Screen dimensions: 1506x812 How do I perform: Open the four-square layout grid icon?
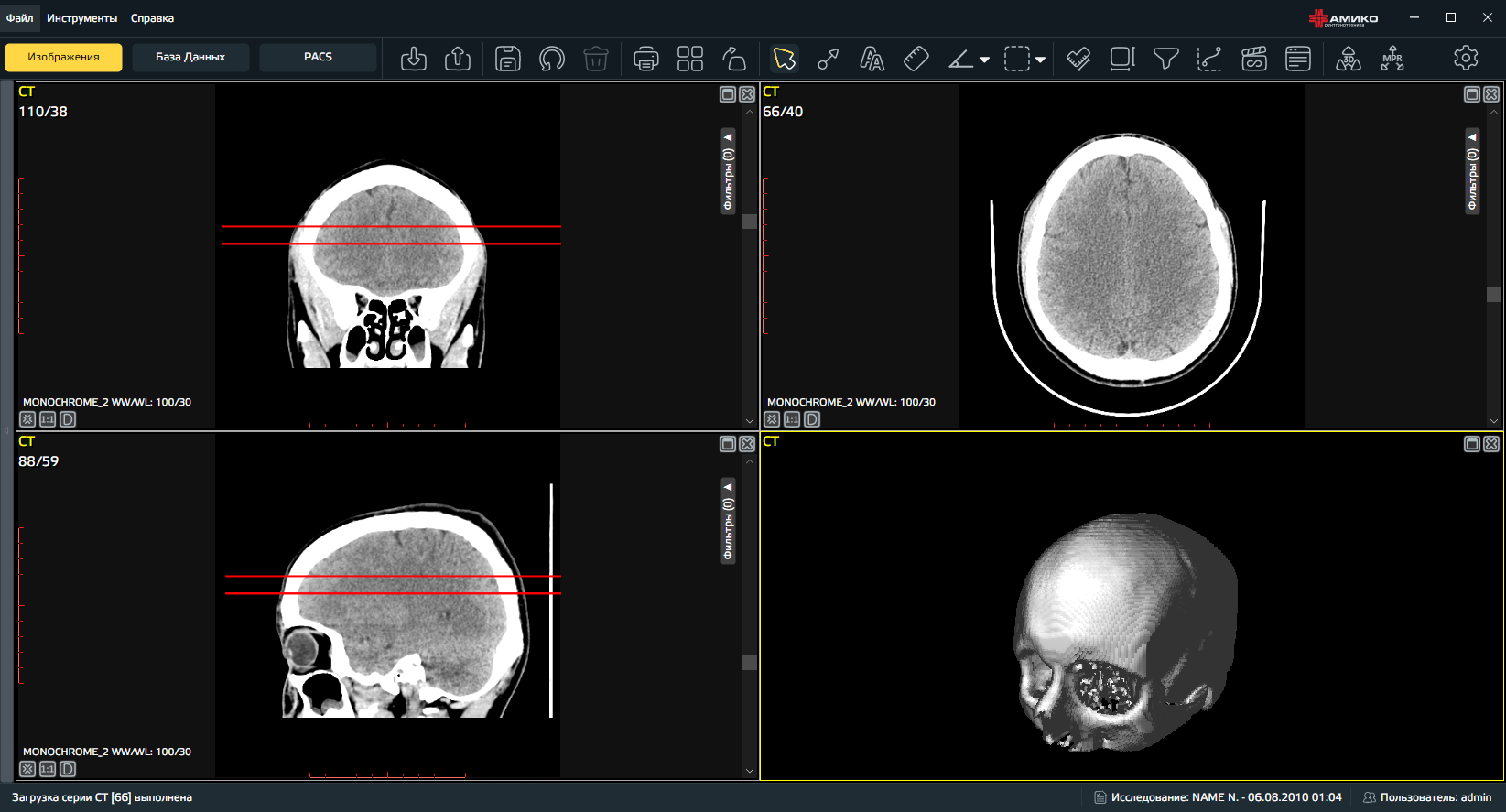coord(690,59)
